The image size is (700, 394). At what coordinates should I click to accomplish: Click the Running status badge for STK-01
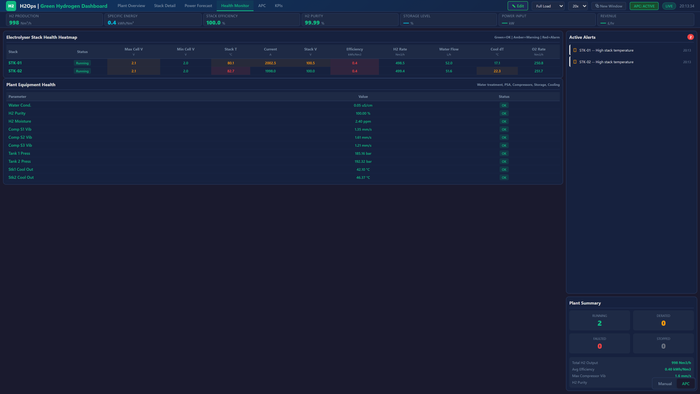pos(82,63)
